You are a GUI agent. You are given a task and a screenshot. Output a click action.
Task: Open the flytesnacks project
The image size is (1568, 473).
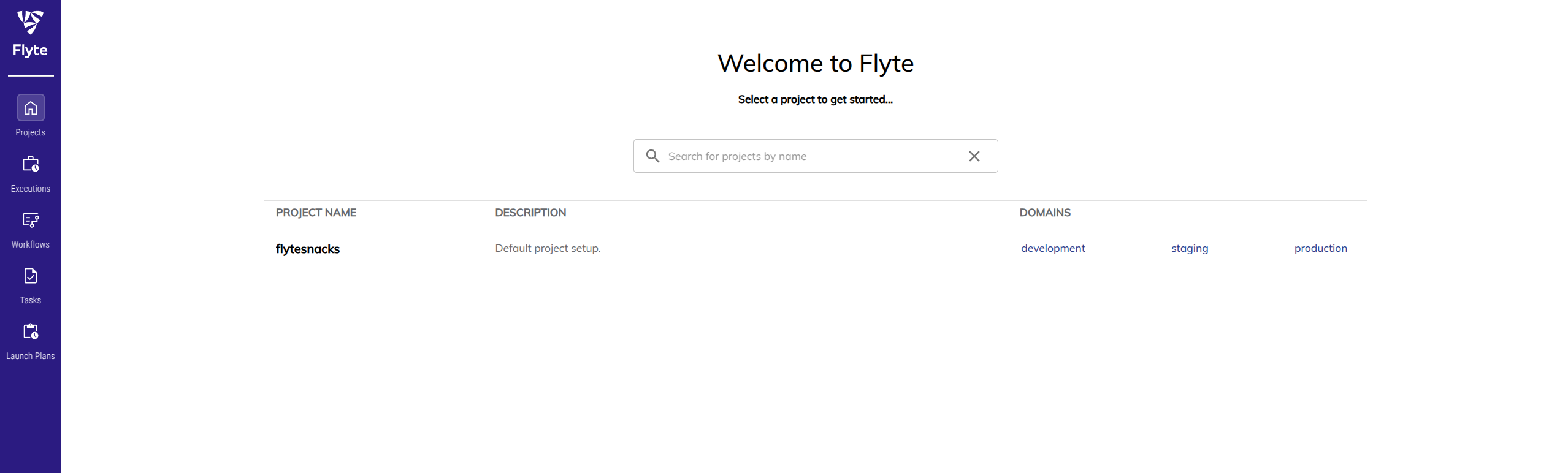307,249
